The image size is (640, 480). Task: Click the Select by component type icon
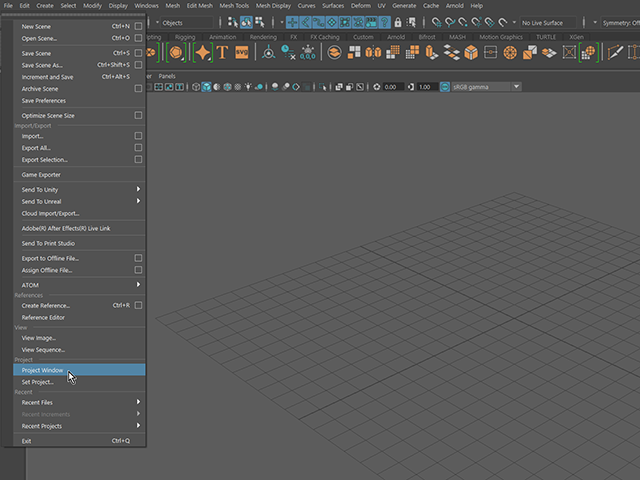coord(260,22)
